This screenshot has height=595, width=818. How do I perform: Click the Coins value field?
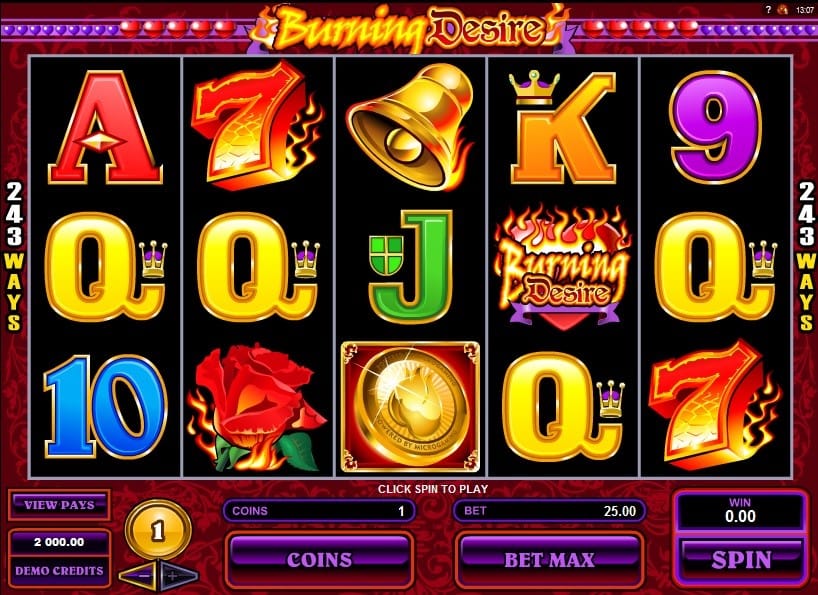319,511
